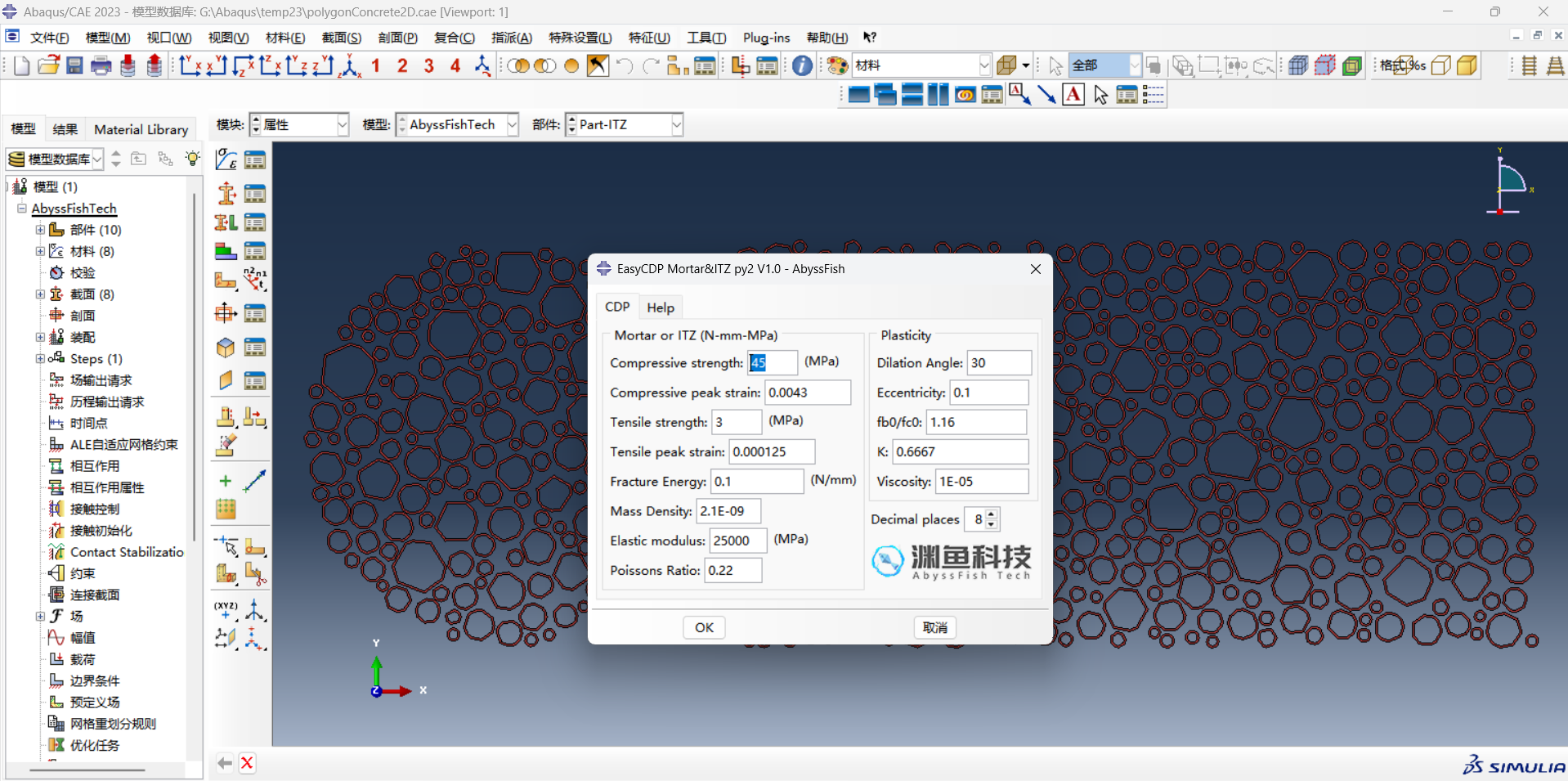Click the Create Material tool icon
This screenshot has width=1568, height=781.
[x=226, y=159]
